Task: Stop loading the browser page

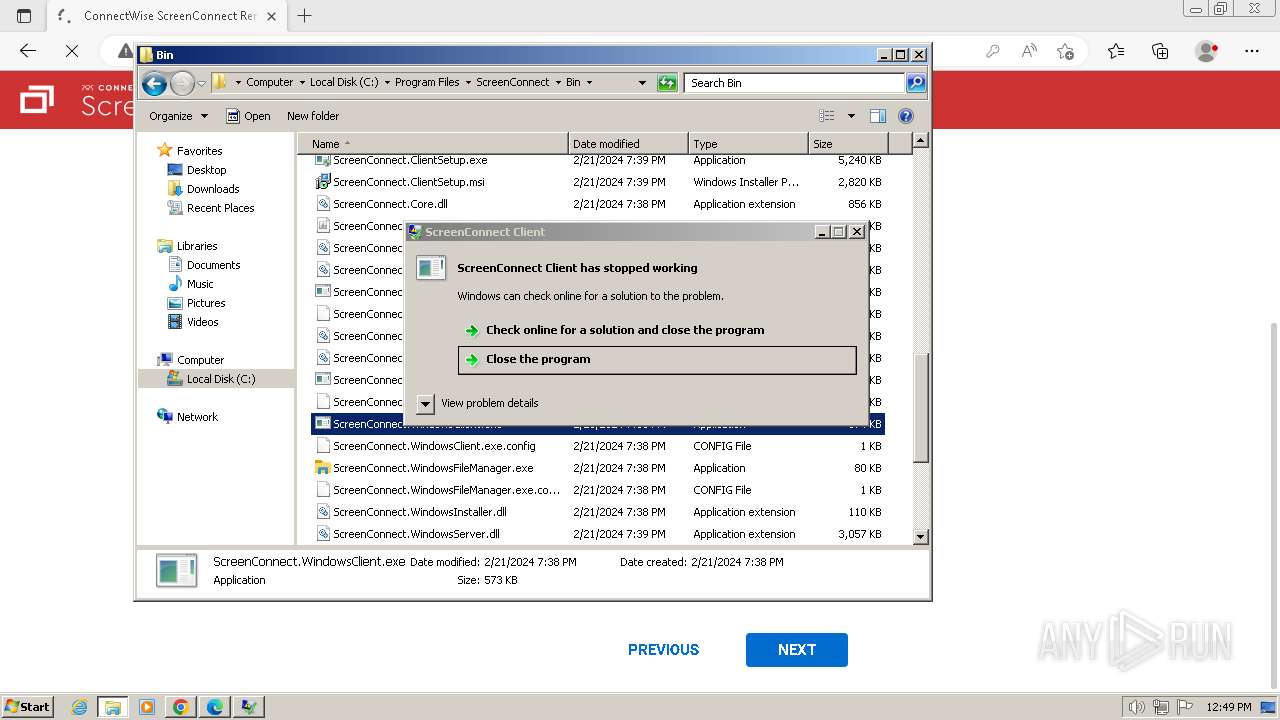Action: [x=72, y=51]
